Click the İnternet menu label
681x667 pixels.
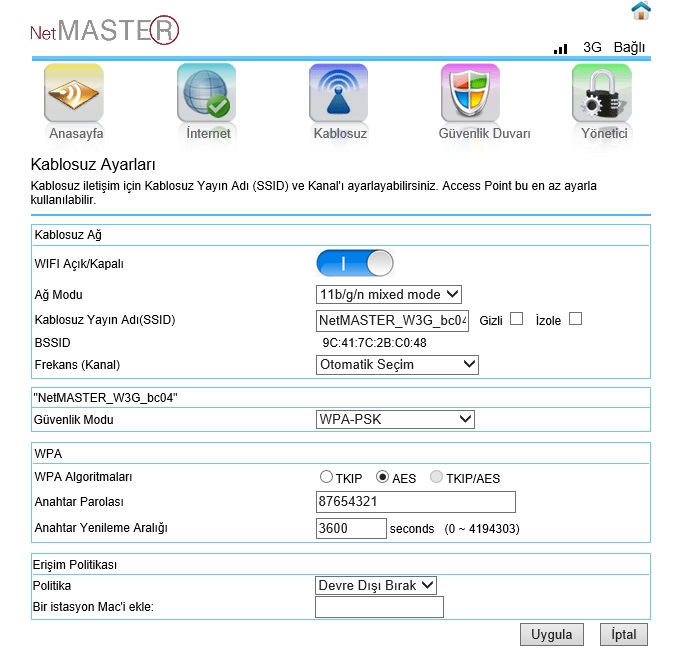click(208, 133)
